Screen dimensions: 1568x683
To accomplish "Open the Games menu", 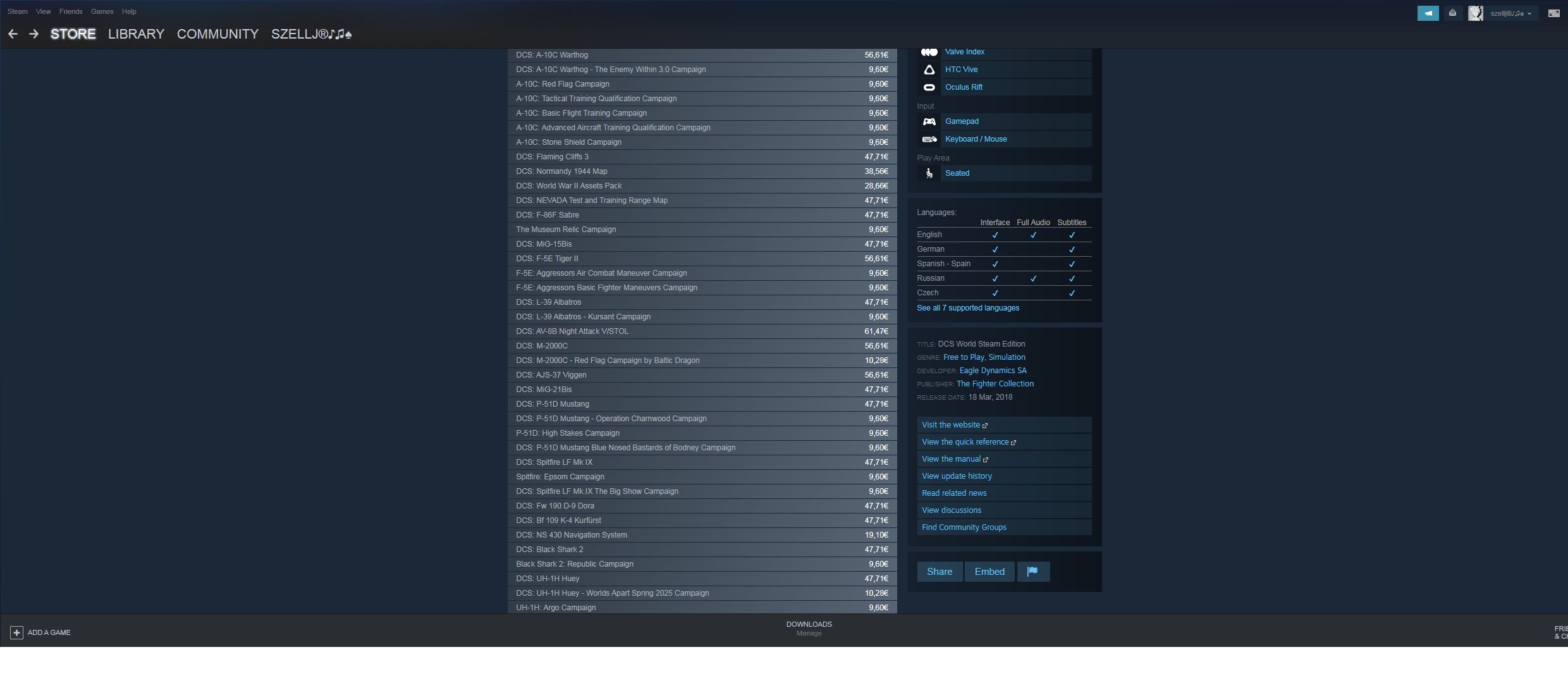I will (102, 11).
